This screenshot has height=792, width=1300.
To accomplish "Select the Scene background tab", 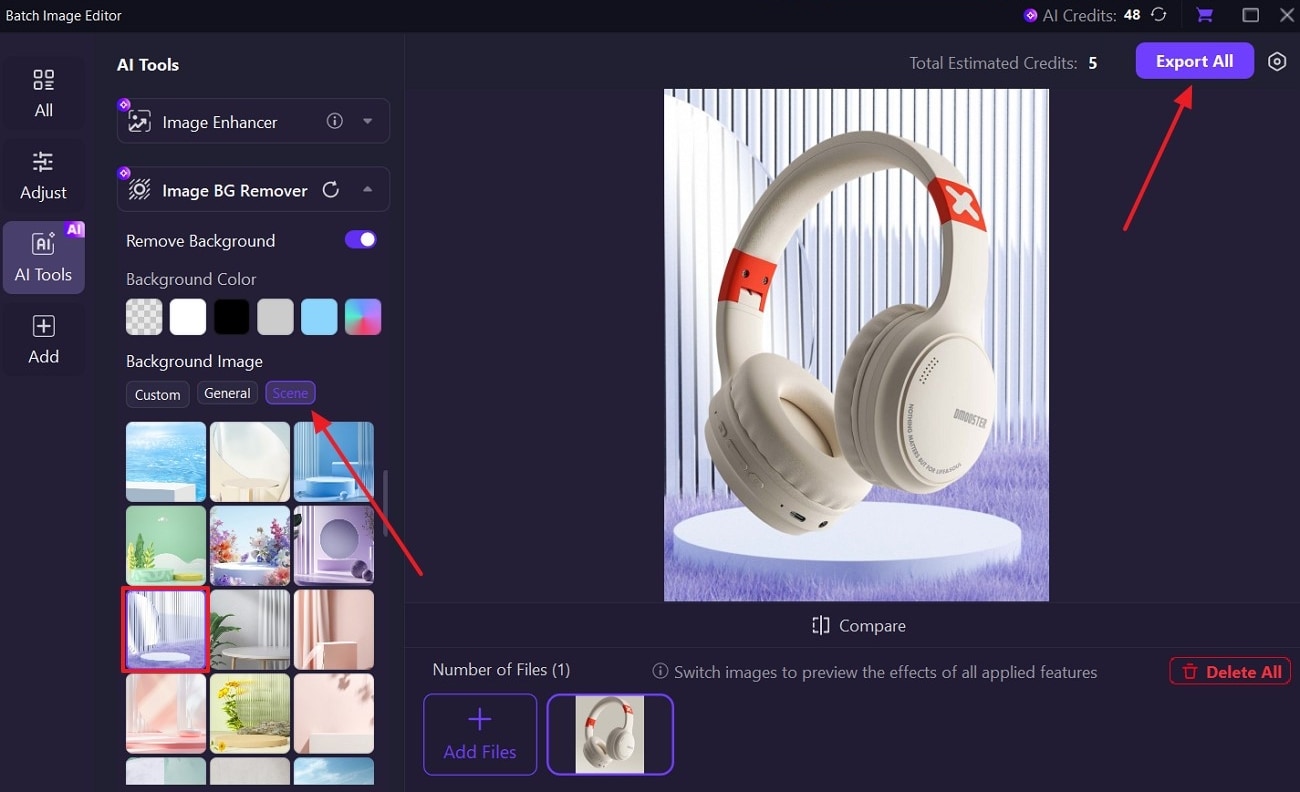I will pos(290,393).
